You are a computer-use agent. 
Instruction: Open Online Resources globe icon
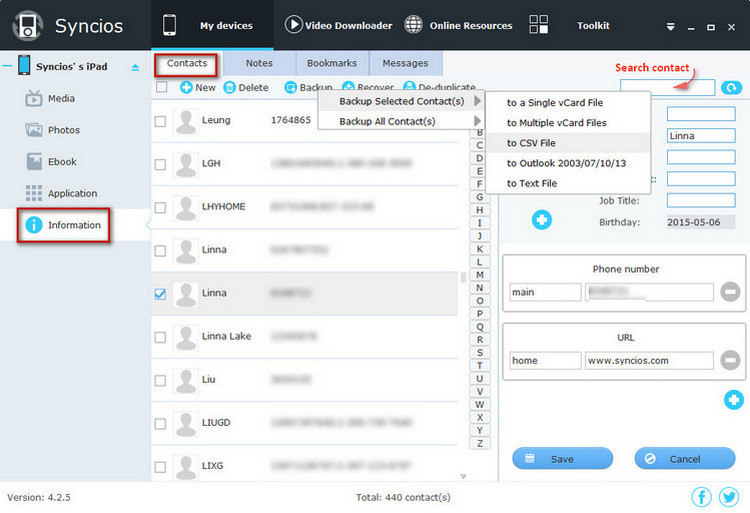coord(413,24)
